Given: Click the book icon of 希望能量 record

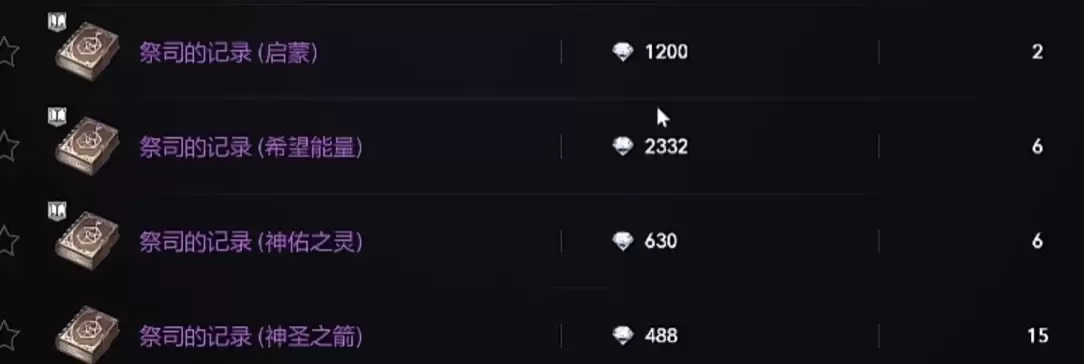Looking at the screenshot, I should tap(87, 146).
